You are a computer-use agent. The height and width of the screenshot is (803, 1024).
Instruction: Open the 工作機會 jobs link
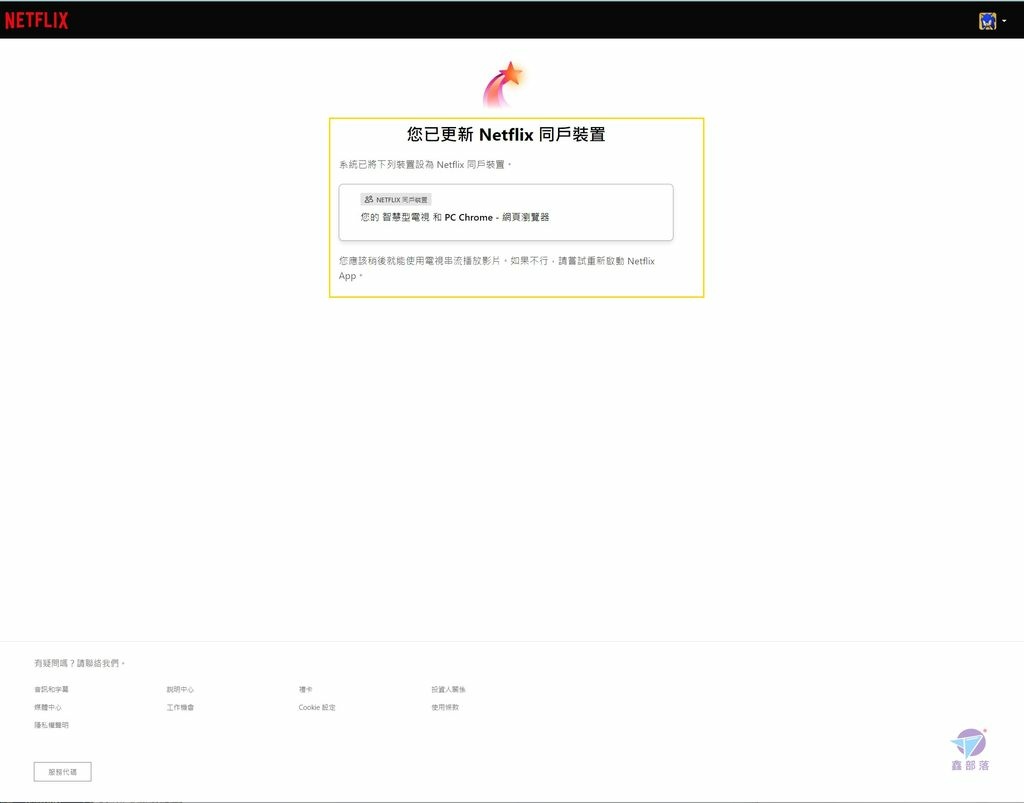(x=180, y=707)
